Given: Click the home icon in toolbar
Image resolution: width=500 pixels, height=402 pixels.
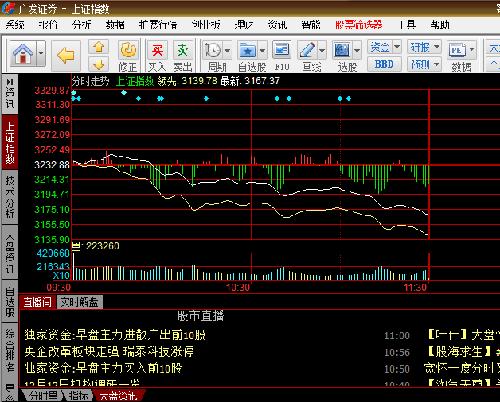Looking at the screenshot, I should pyautogui.click(x=23, y=54).
